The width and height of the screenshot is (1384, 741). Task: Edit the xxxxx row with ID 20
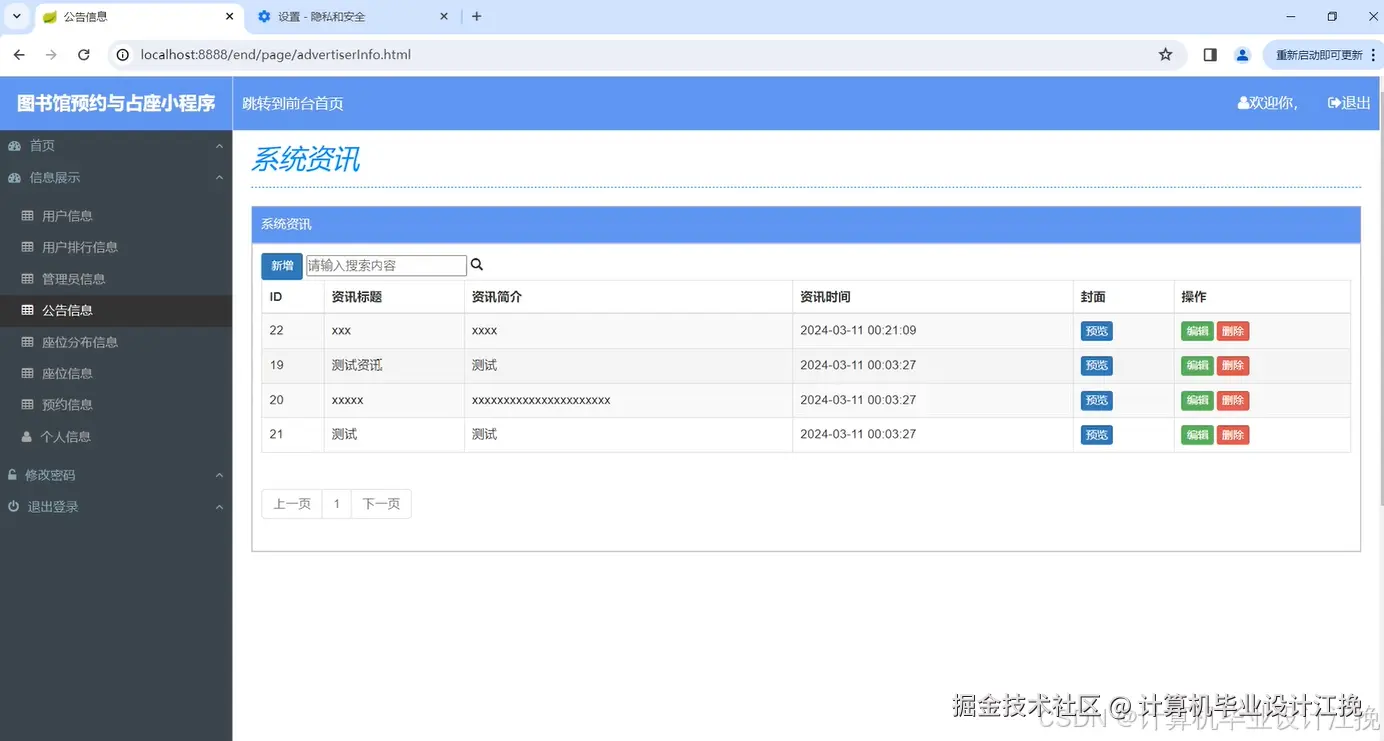tap(1197, 400)
